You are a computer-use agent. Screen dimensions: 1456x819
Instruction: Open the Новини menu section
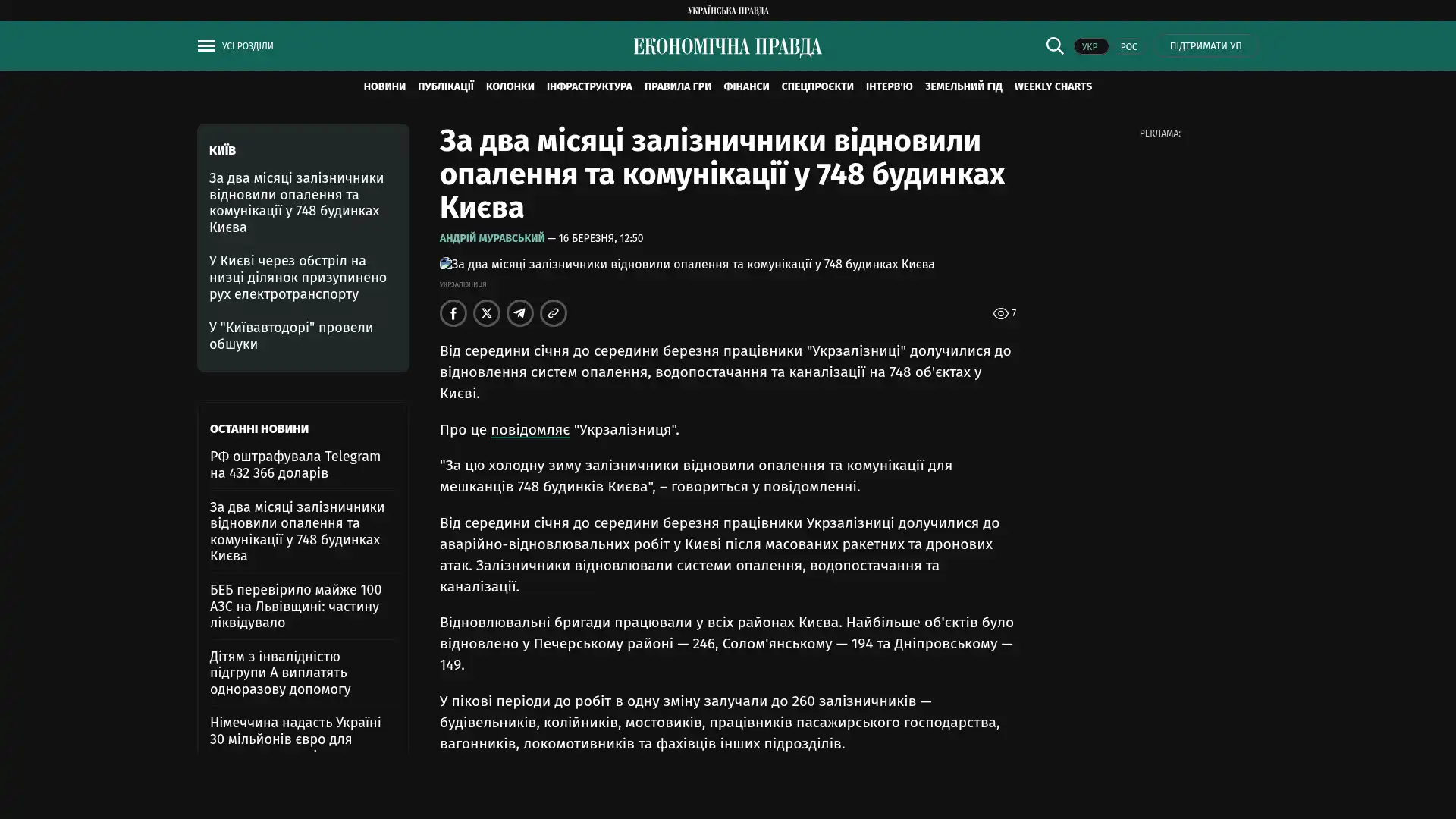pos(384,87)
